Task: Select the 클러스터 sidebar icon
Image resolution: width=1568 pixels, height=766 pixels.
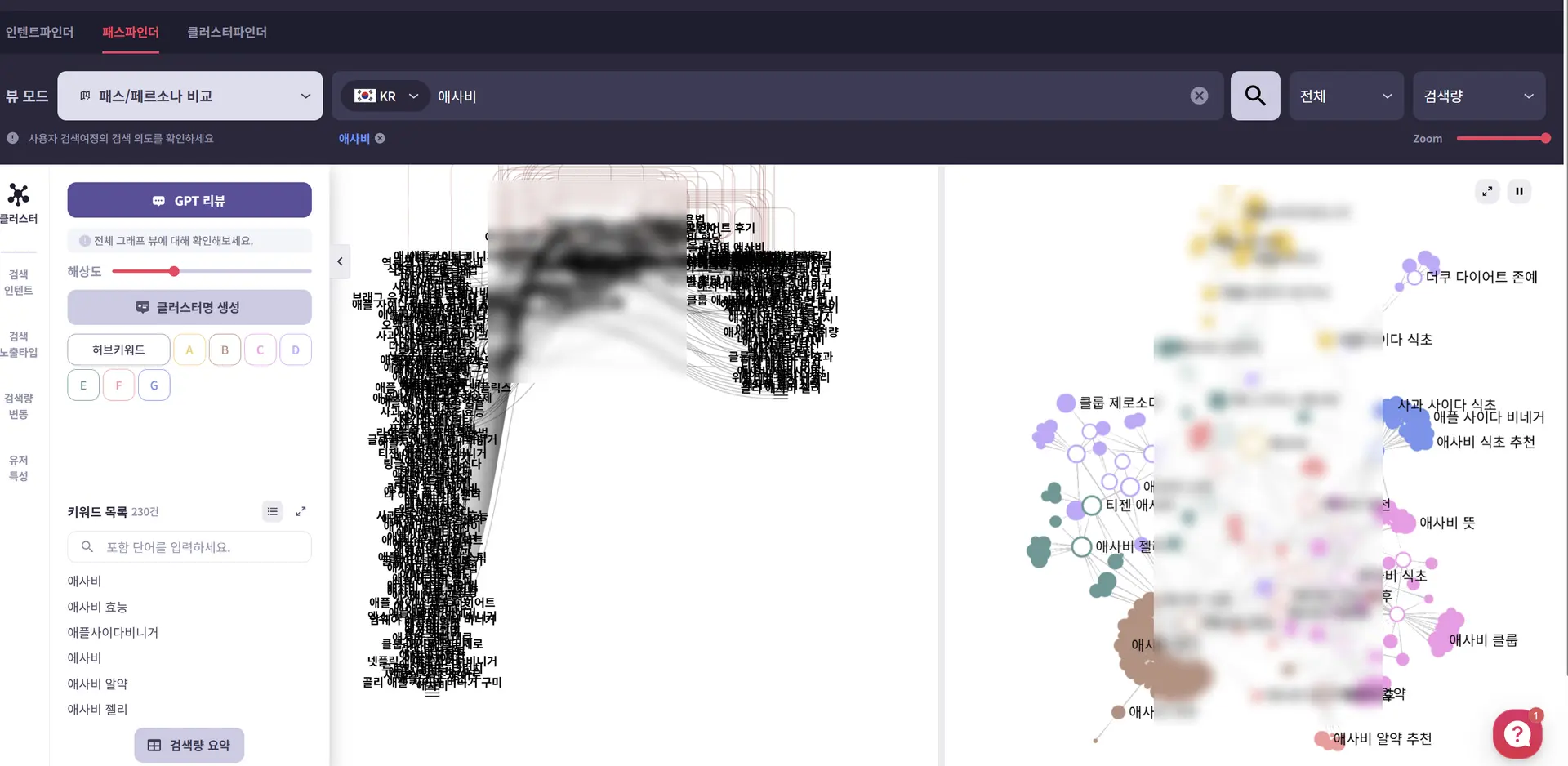Action: [x=19, y=203]
